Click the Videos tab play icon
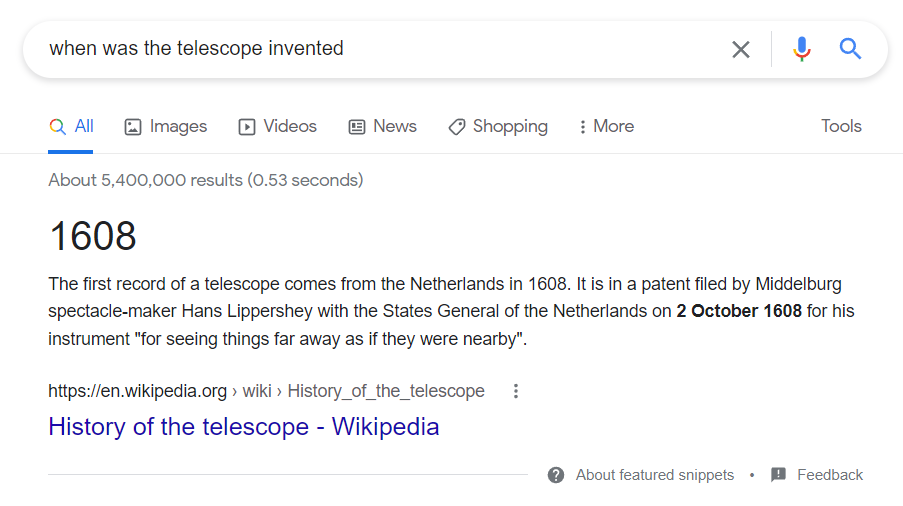 [246, 127]
